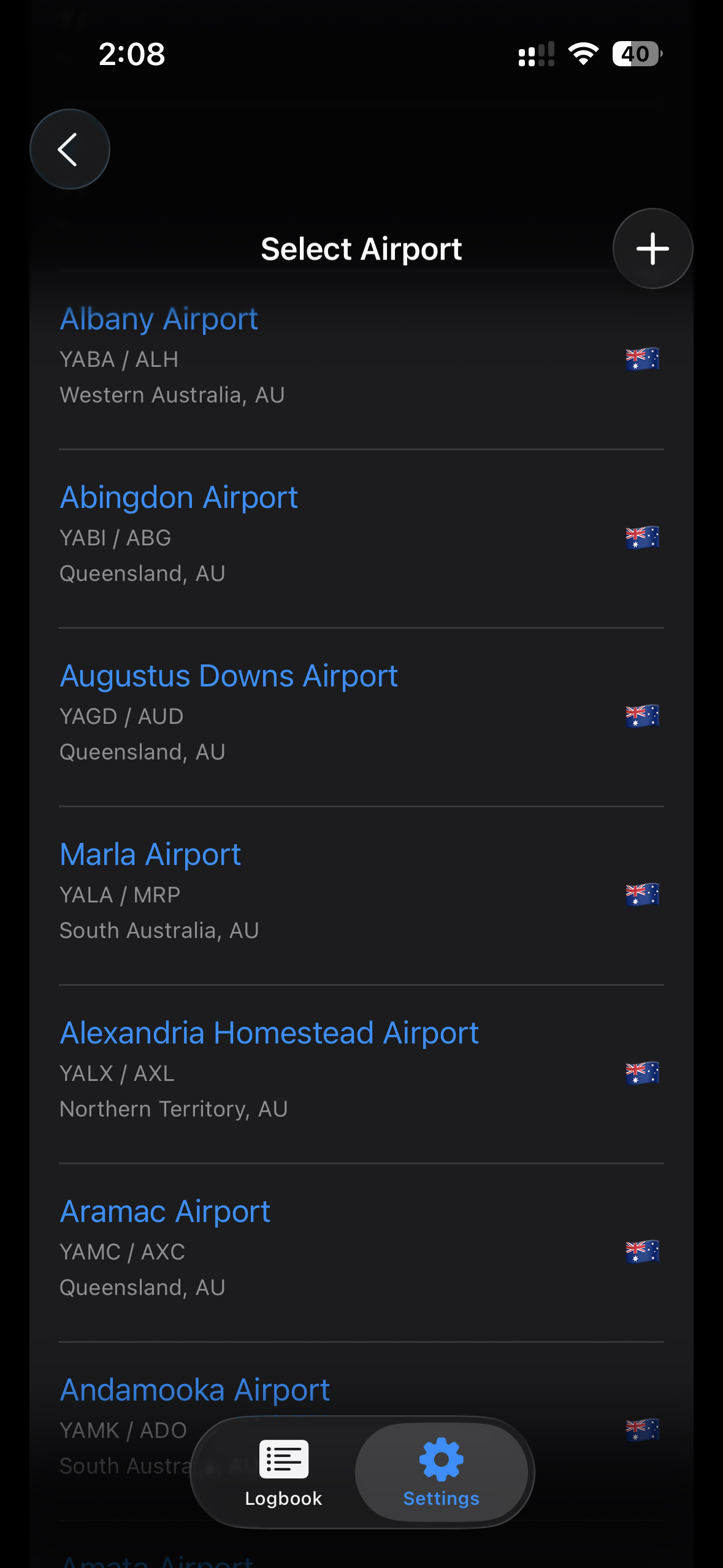723x1568 pixels.
Task: Choose Aramac Airport
Action: tap(165, 1212)
